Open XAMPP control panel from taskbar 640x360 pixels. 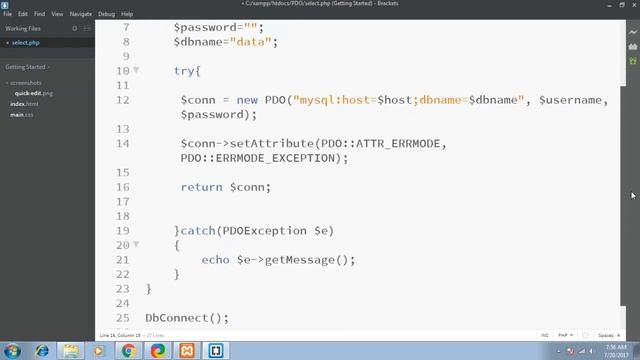click(x=187, y=351)
